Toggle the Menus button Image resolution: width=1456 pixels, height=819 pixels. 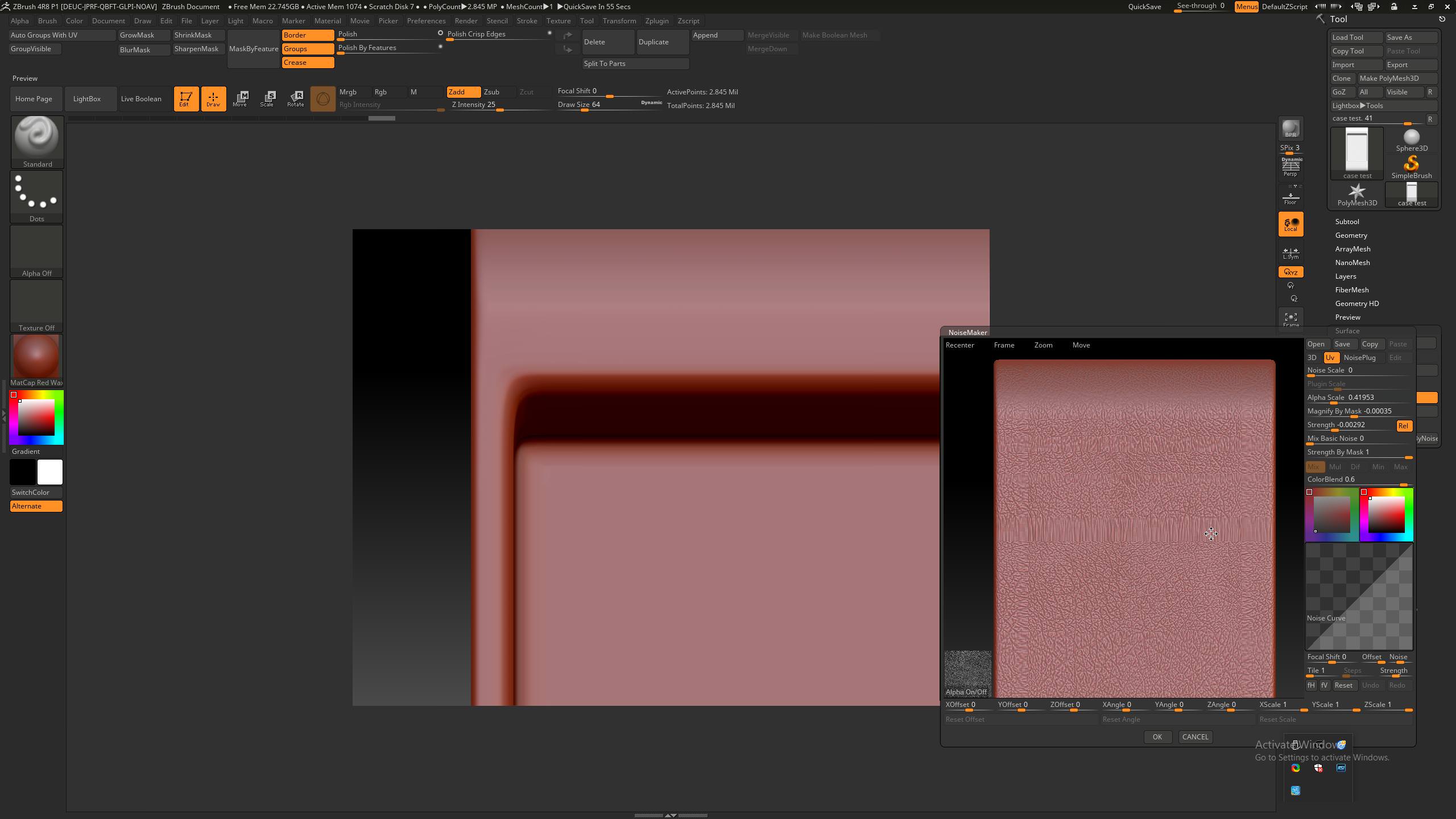point(1246,6)
